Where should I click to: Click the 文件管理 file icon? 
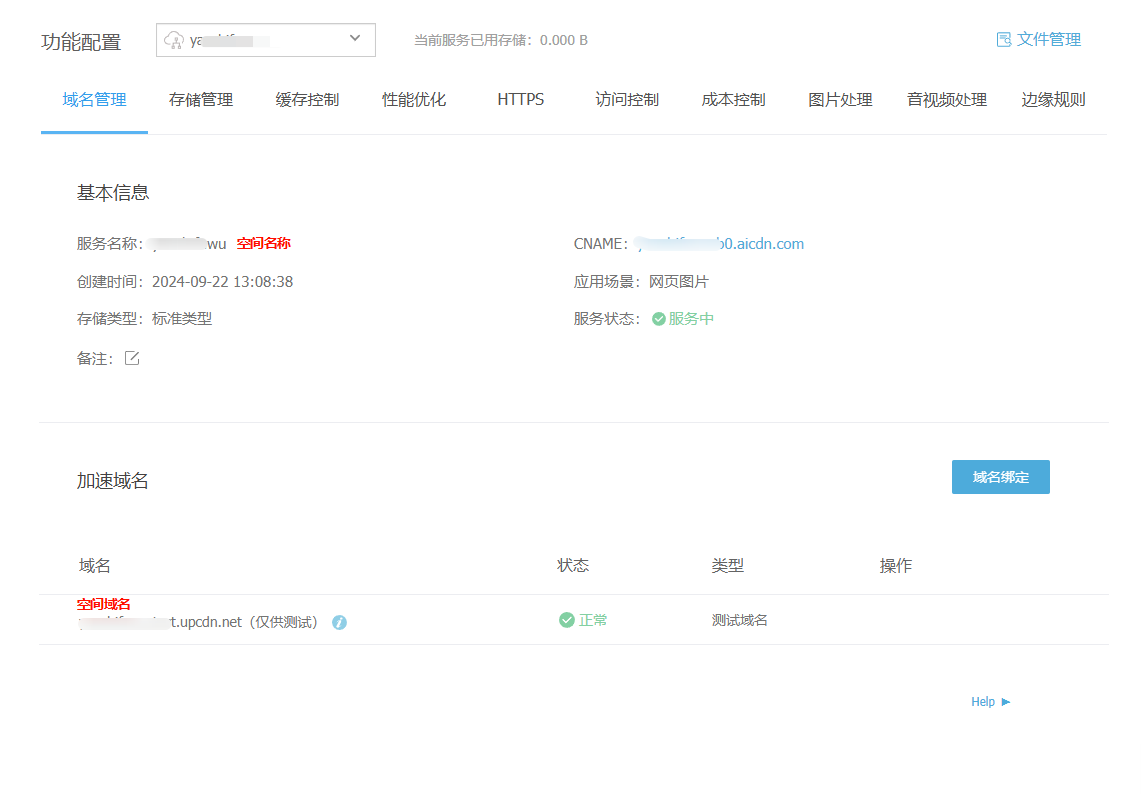point(1004,40)
